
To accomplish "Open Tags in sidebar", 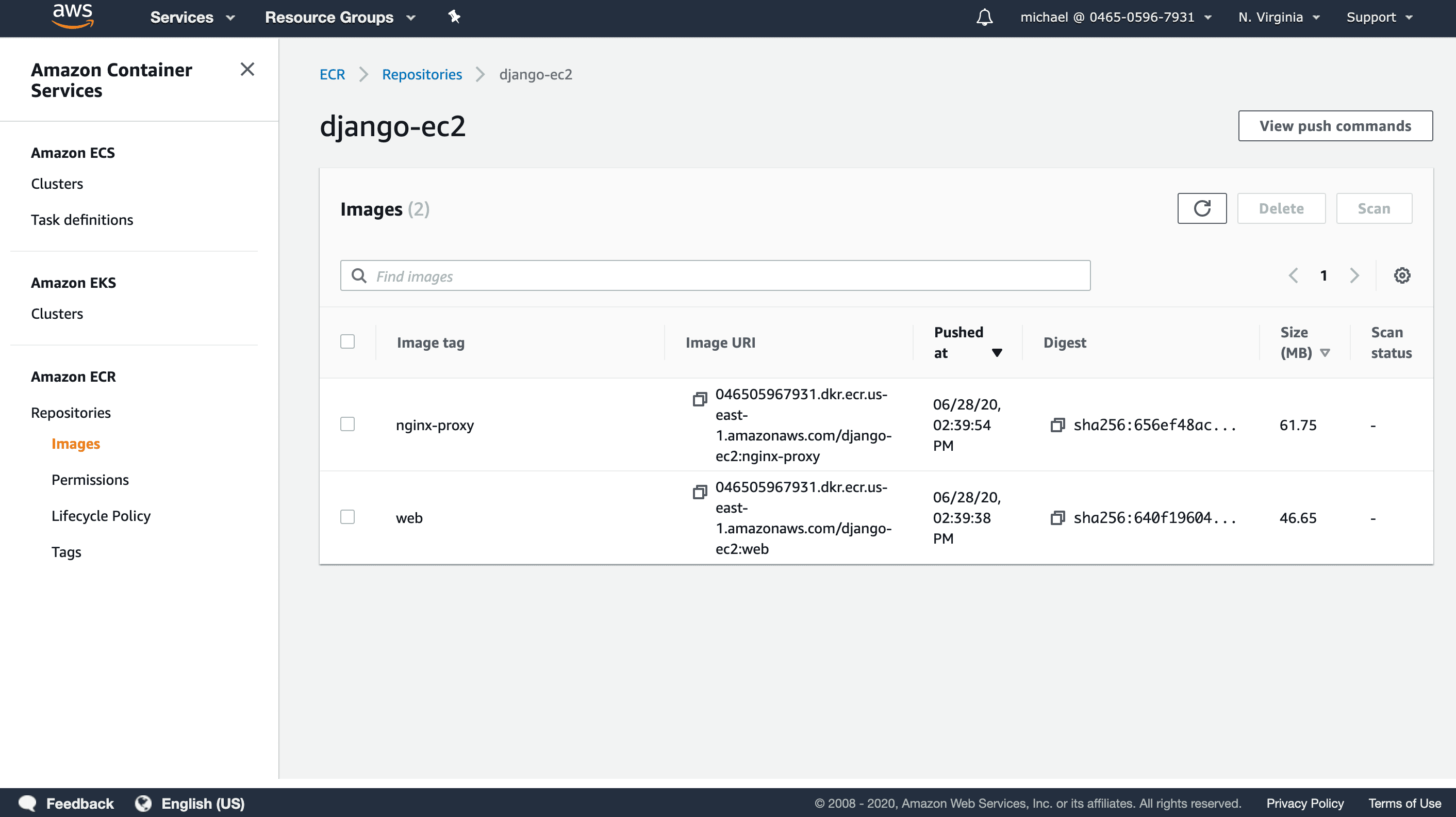I will (x=66, y=552).
